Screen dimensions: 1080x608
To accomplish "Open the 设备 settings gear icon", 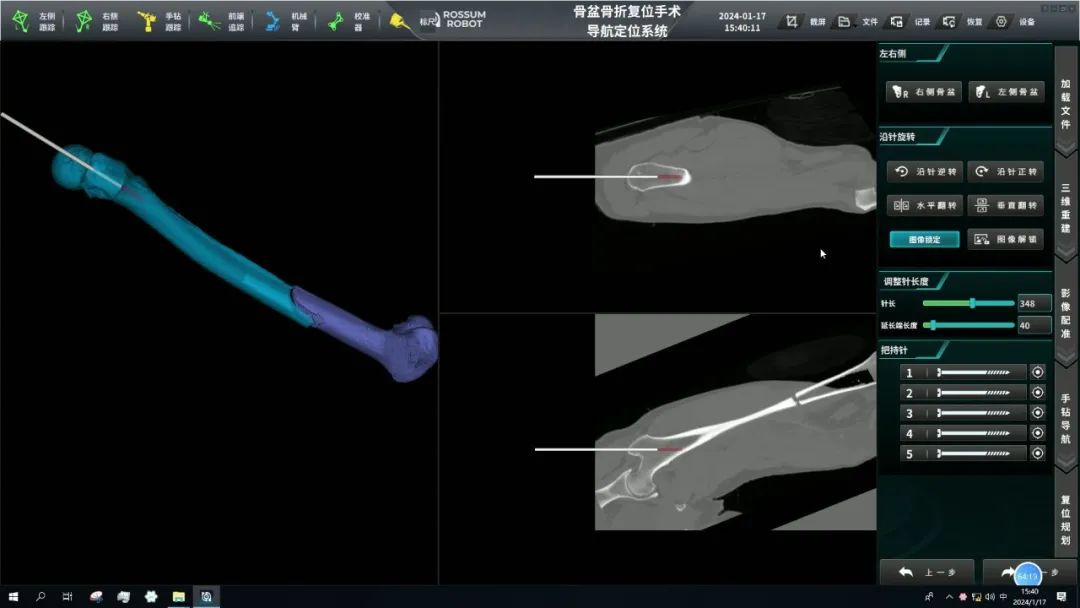I will (1001, 21).
